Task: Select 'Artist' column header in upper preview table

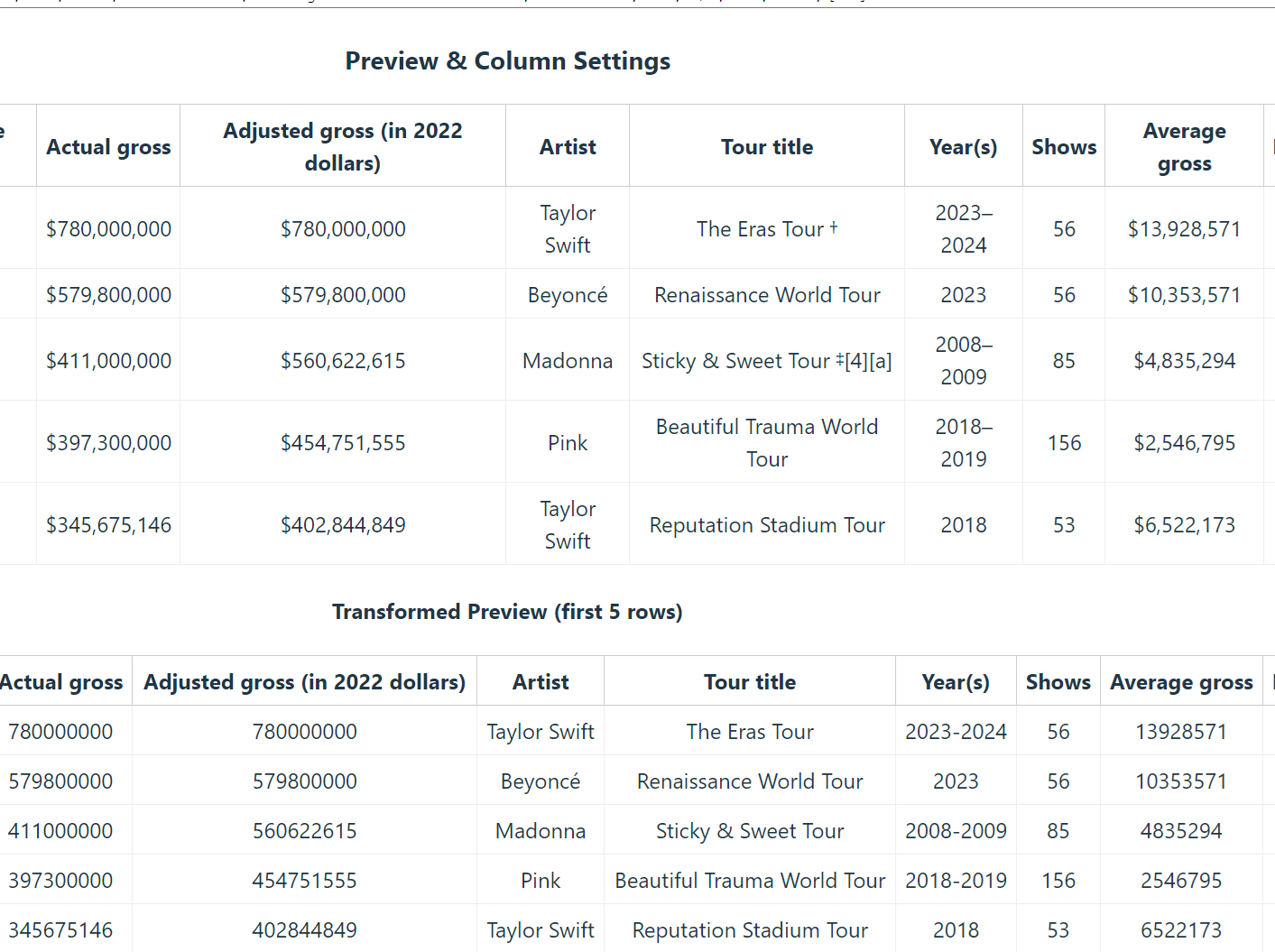Action: pos(568,147)
